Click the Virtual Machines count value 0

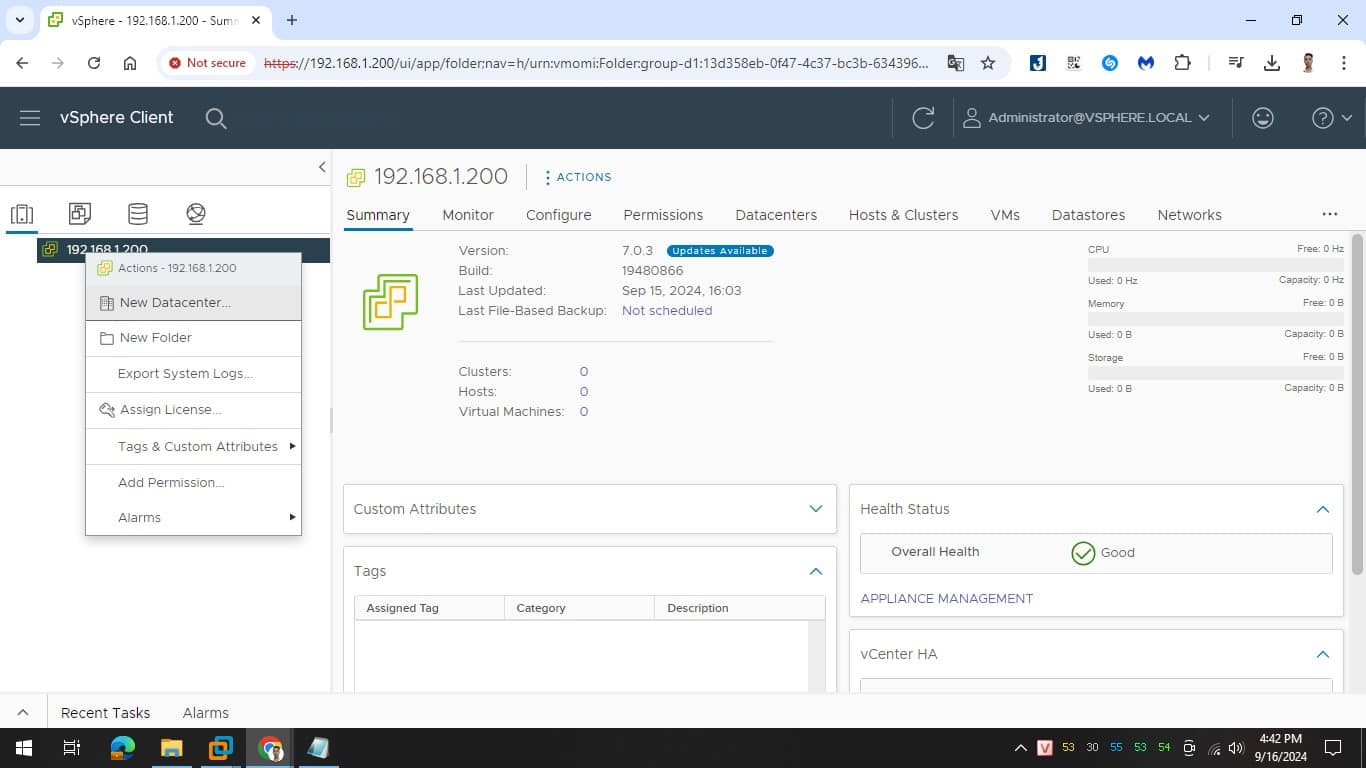584,412
